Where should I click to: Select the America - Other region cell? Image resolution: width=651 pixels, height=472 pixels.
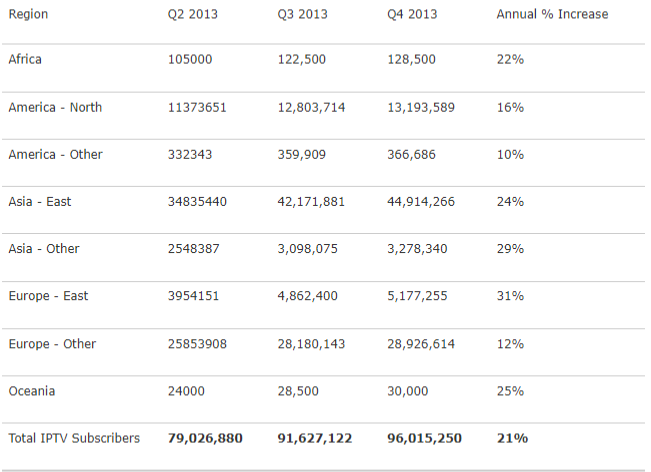tap(55, 155)
